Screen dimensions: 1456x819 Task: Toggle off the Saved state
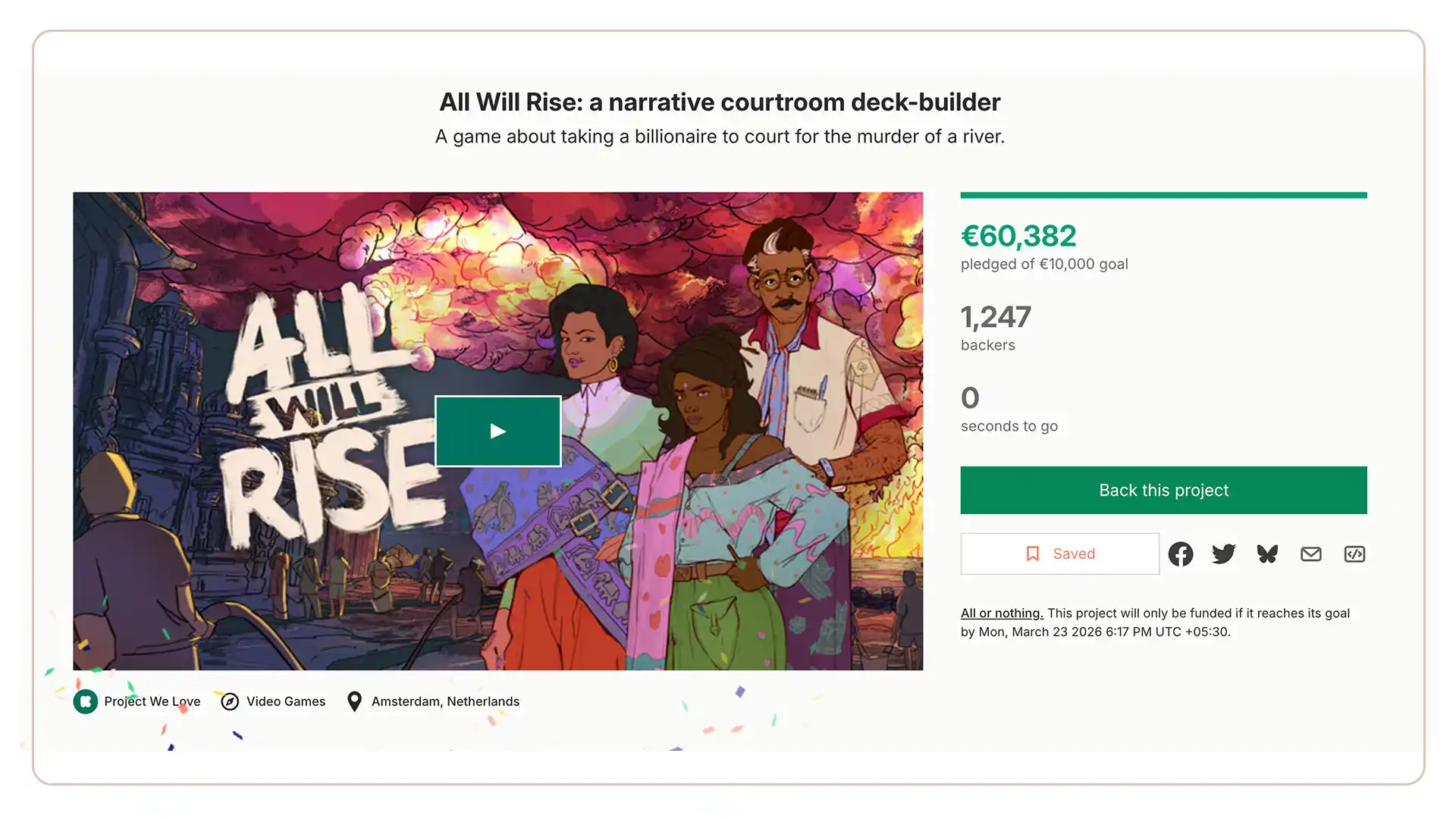pyautogui.click(x=1059, y=554)
